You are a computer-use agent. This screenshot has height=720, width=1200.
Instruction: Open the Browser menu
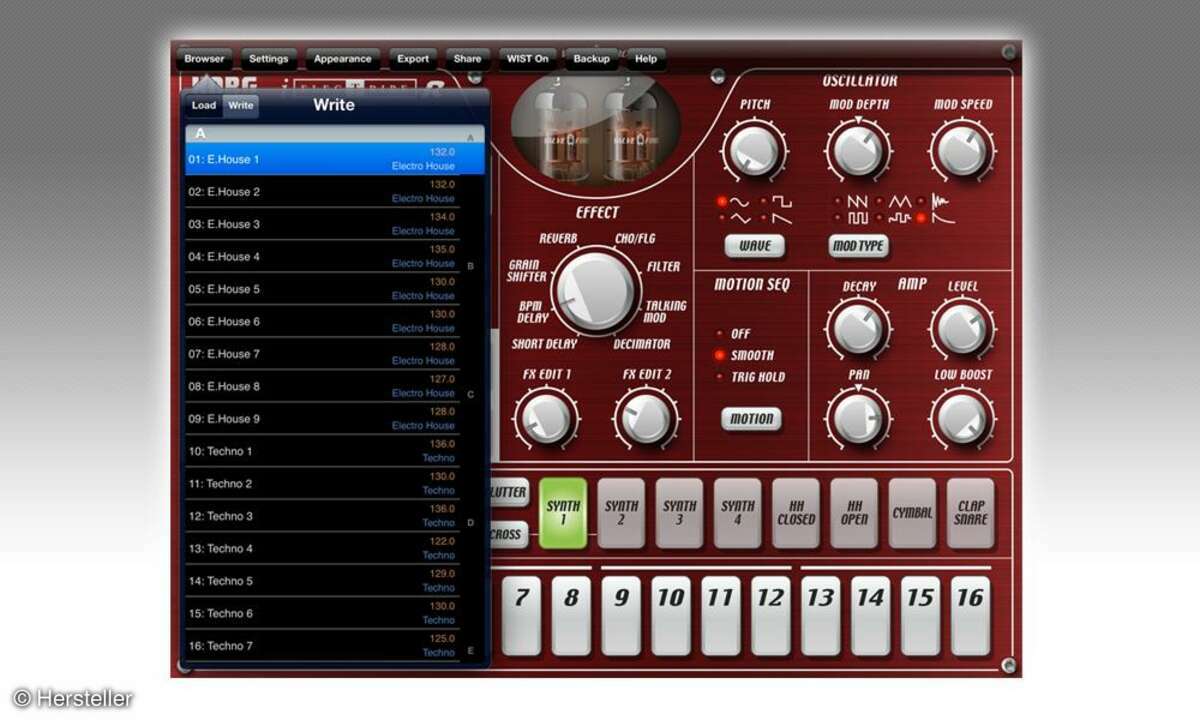tap(204, 59)
